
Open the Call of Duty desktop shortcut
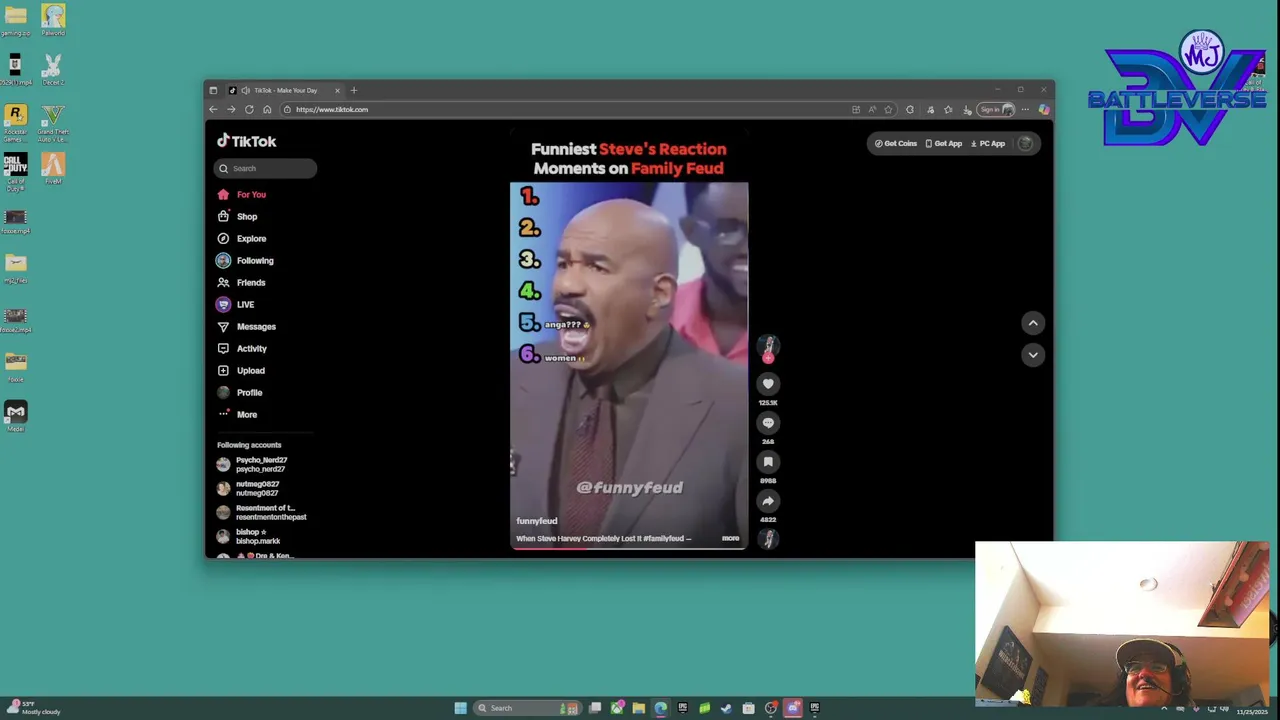pyautogui.click(x=15, y=172)
